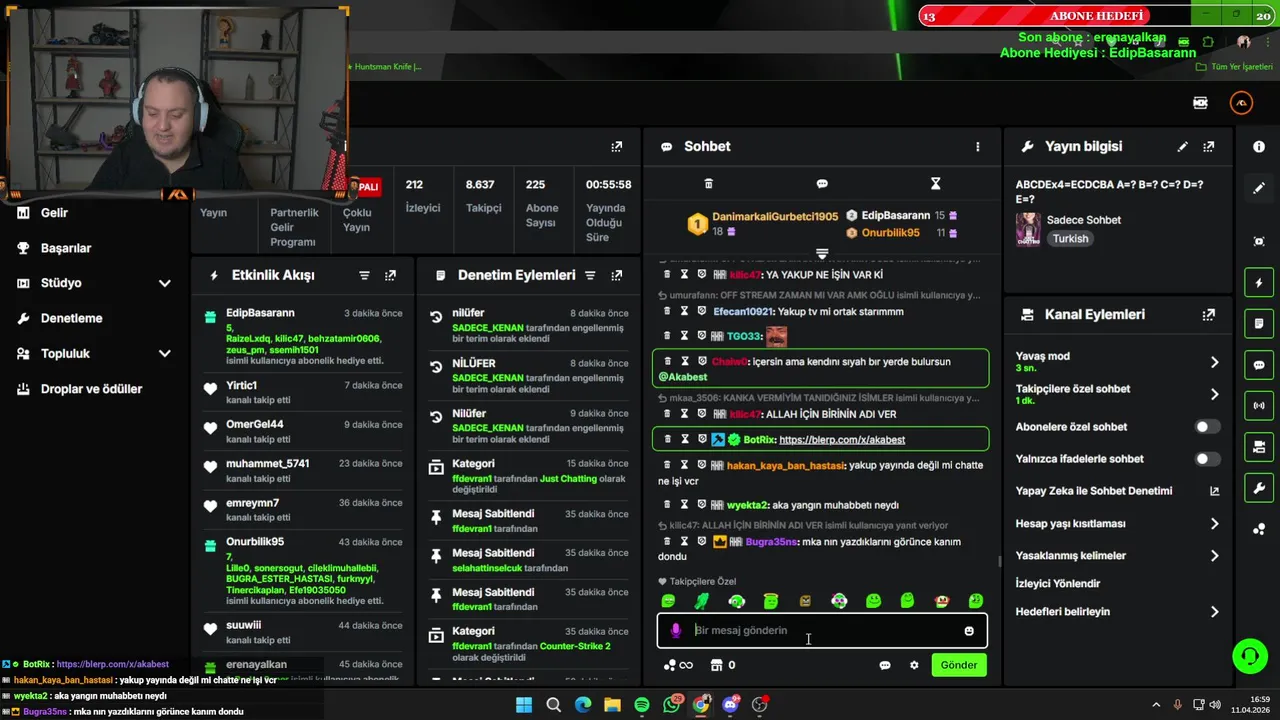Open the Sohbet panel three-dot menu
Screen dimensions: 1280x720
(978, 146)
